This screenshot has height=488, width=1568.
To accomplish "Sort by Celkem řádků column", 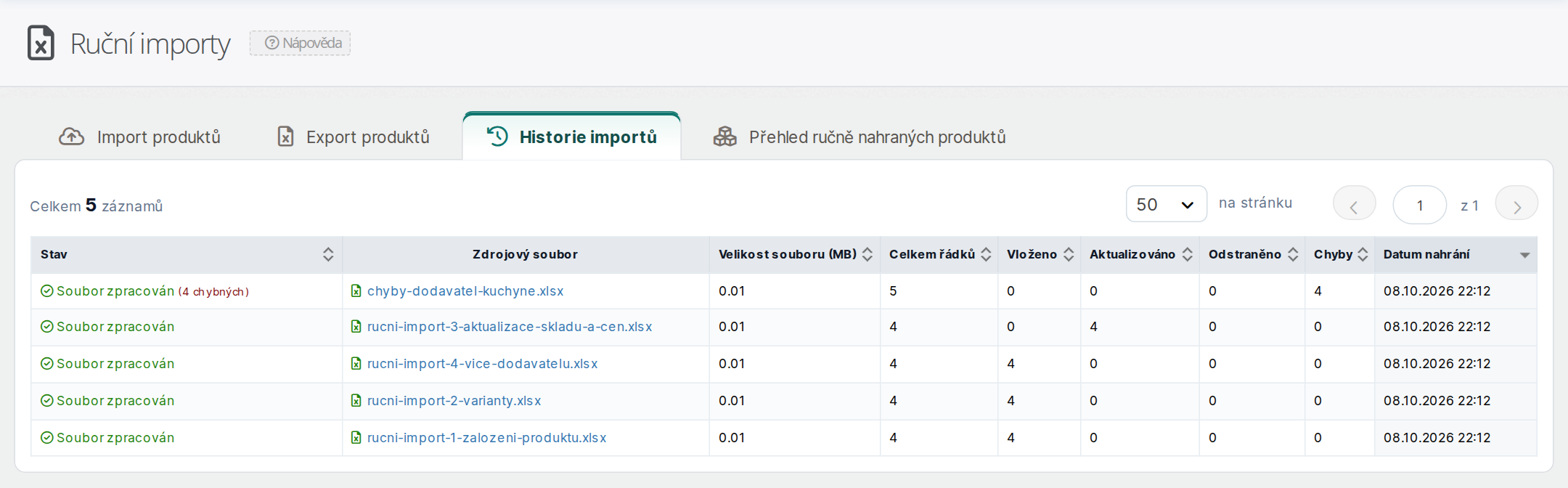I will click(986, 254).
